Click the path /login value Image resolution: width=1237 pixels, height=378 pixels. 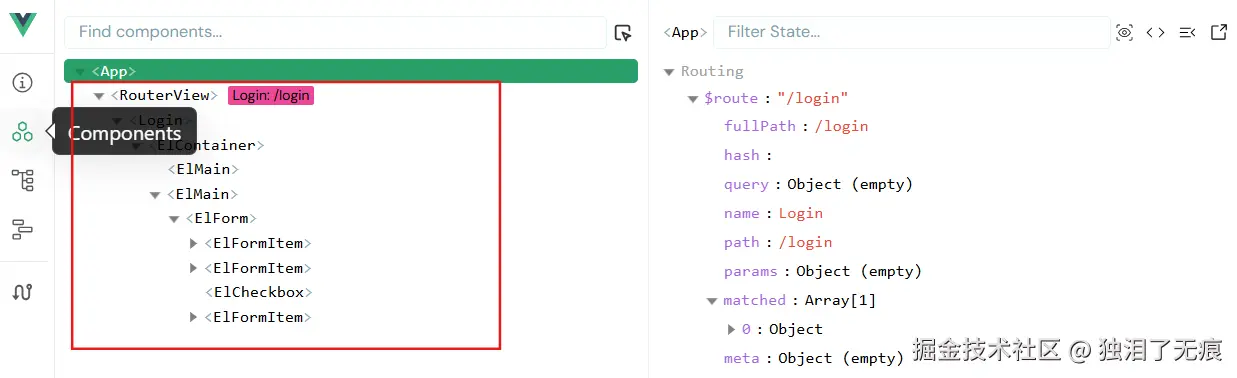pos(805,242)
